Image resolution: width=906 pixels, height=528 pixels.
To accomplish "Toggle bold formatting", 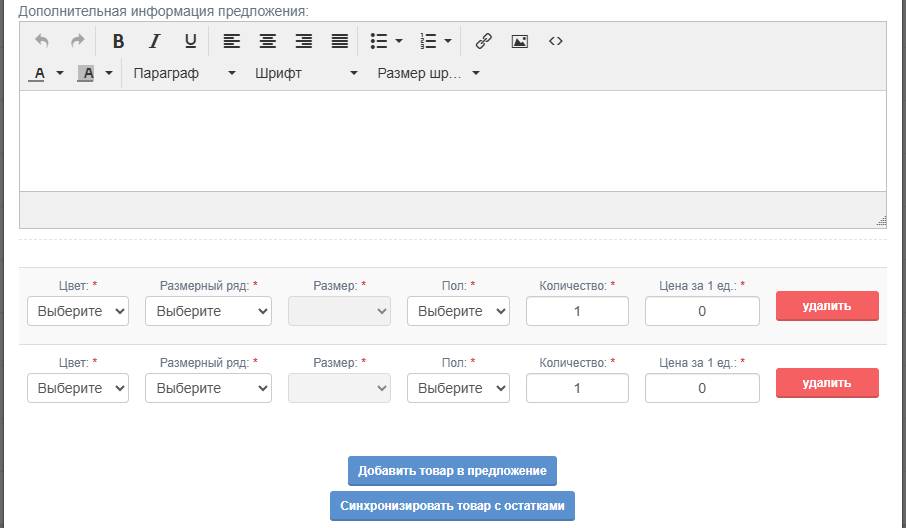I will (118, 41).
